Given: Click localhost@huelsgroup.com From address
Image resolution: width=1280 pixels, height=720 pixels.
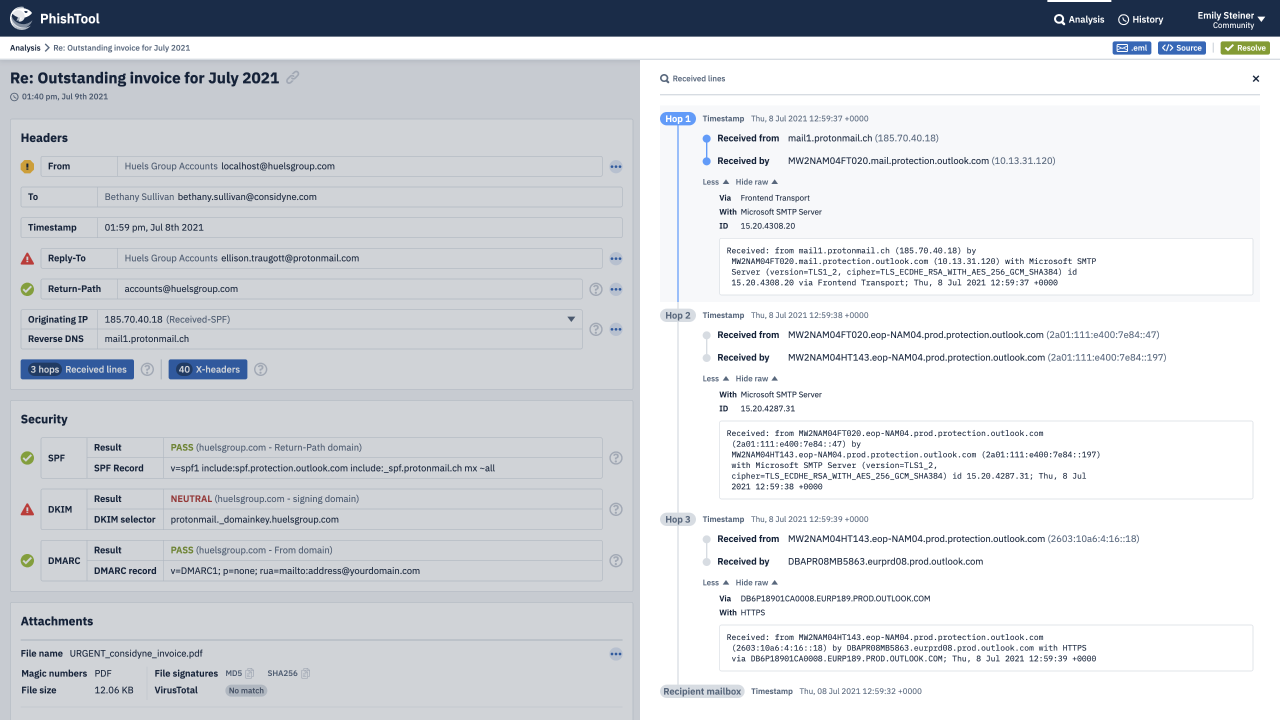Looking at the screenshot, I should pos(278,166).
